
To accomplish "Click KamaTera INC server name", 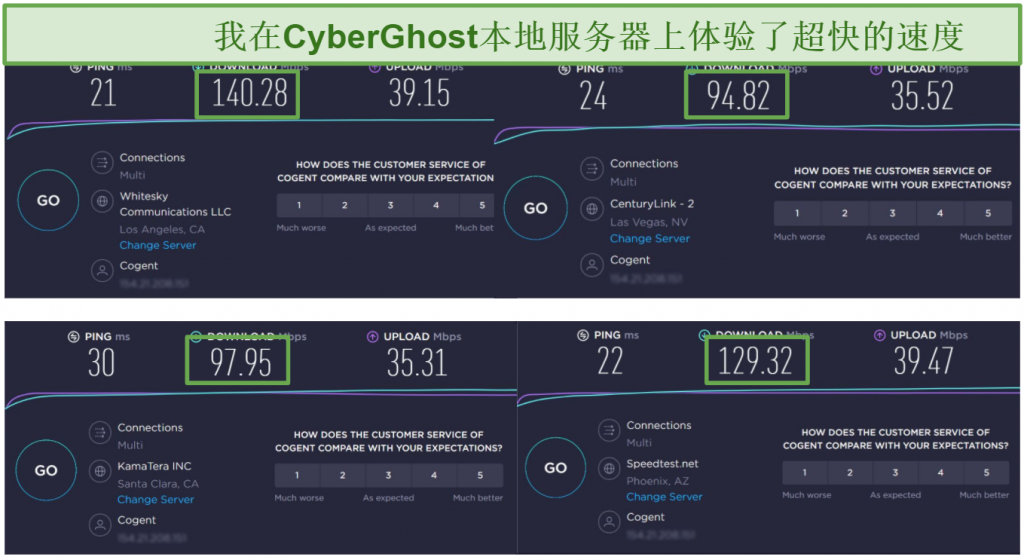I will 154,467.
